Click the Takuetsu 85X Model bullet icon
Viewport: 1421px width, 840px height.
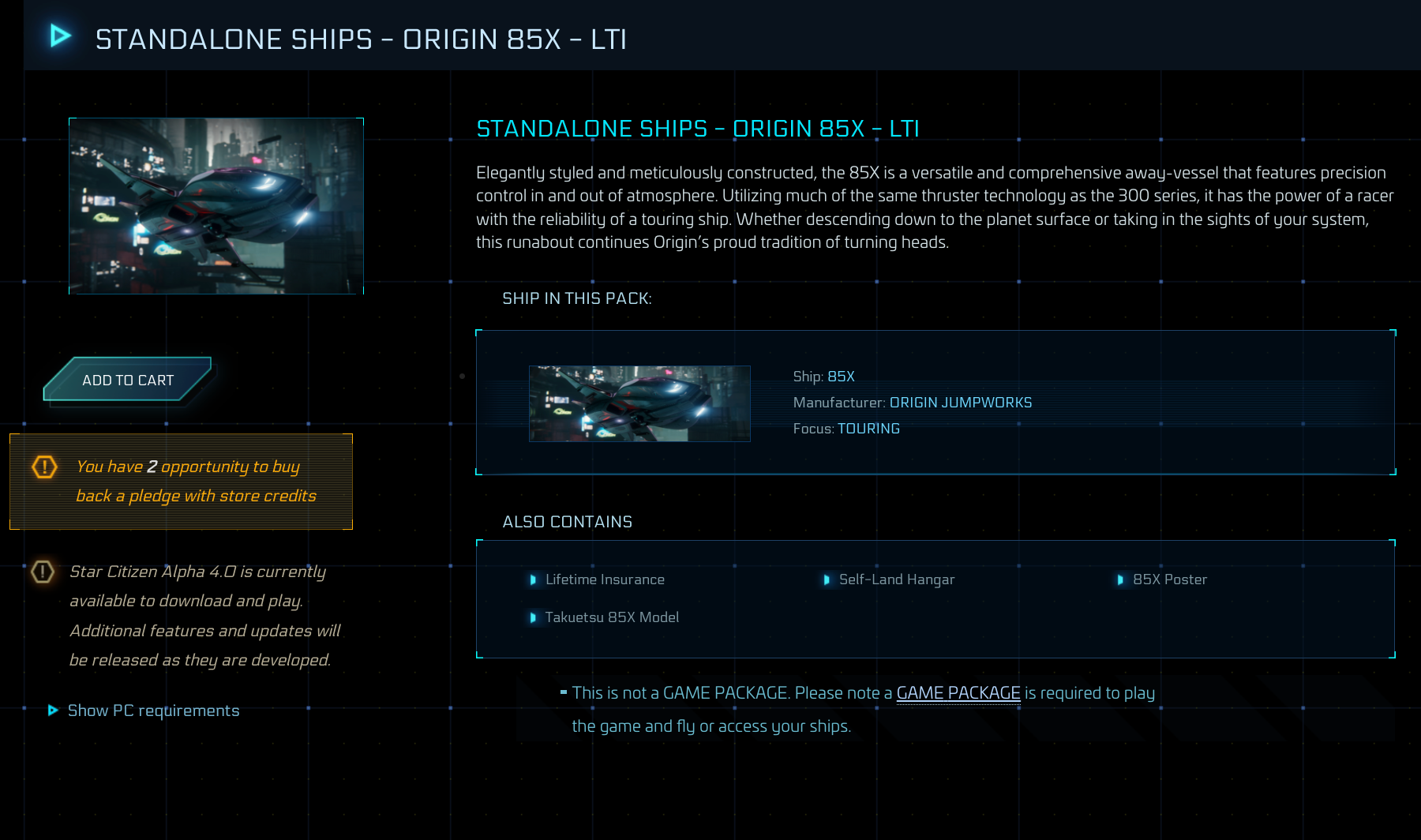pyautogui.click(x=533, y=618)
